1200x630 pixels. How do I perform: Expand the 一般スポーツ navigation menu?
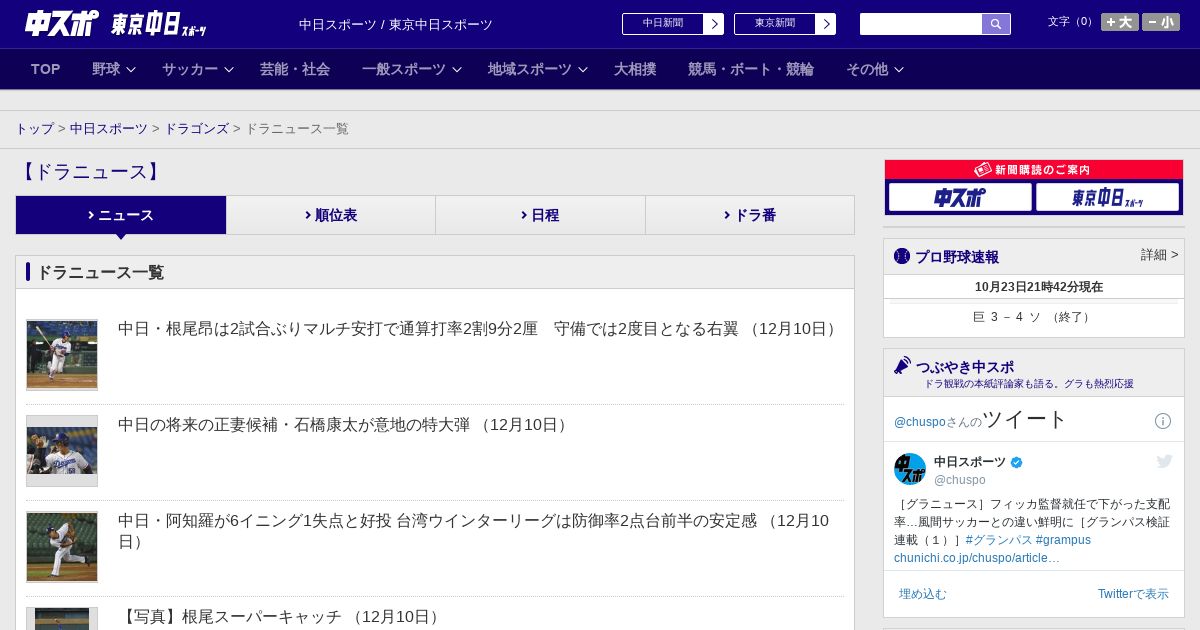[412, 69]
